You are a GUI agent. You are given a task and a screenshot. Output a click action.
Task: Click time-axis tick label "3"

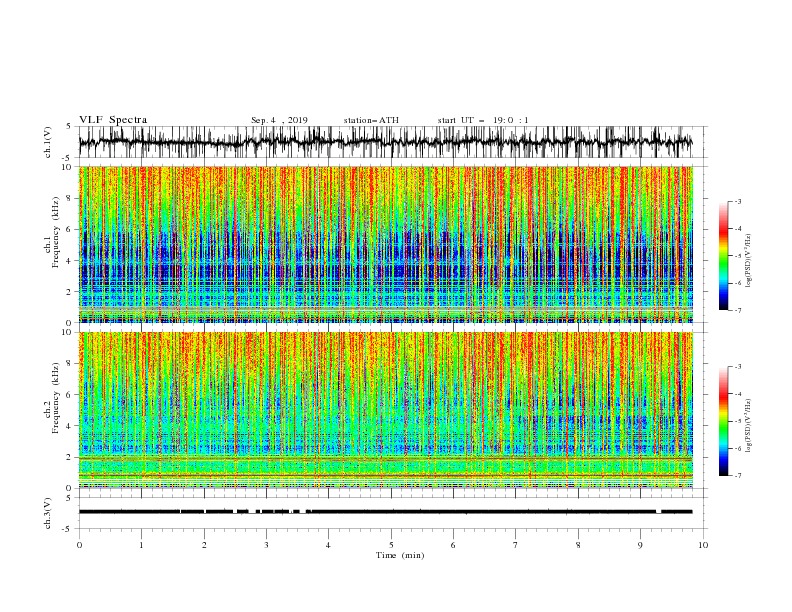point(266,545)
